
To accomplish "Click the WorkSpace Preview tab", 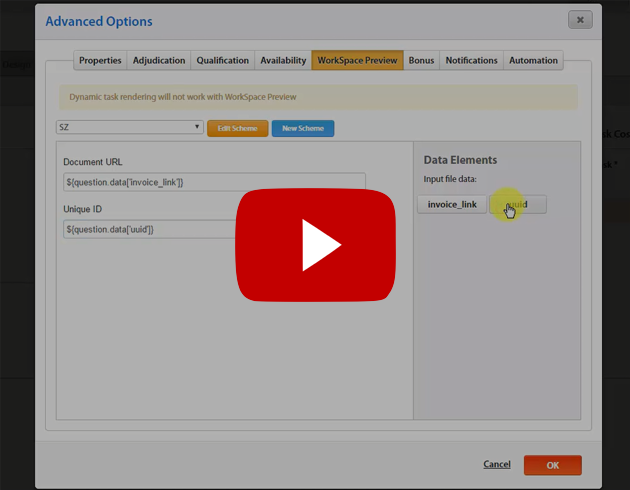I will (x=357, y=60).
